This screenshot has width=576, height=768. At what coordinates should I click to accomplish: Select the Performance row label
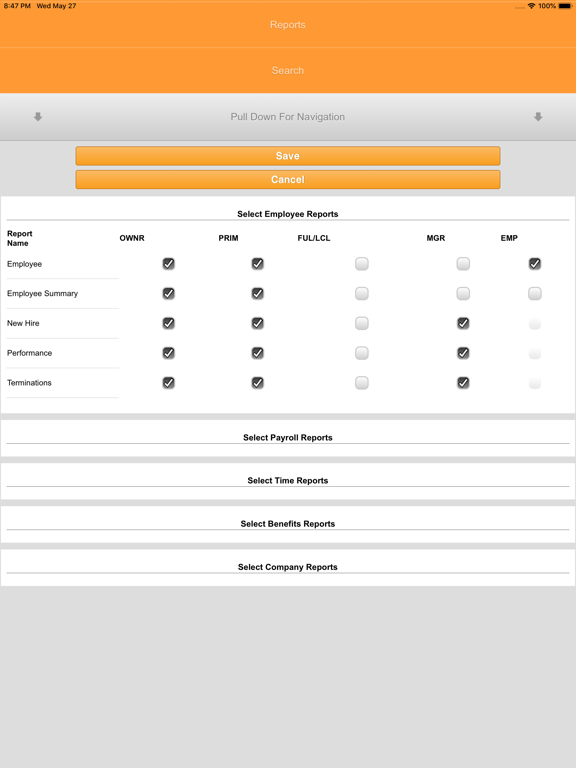click(29, 353)
